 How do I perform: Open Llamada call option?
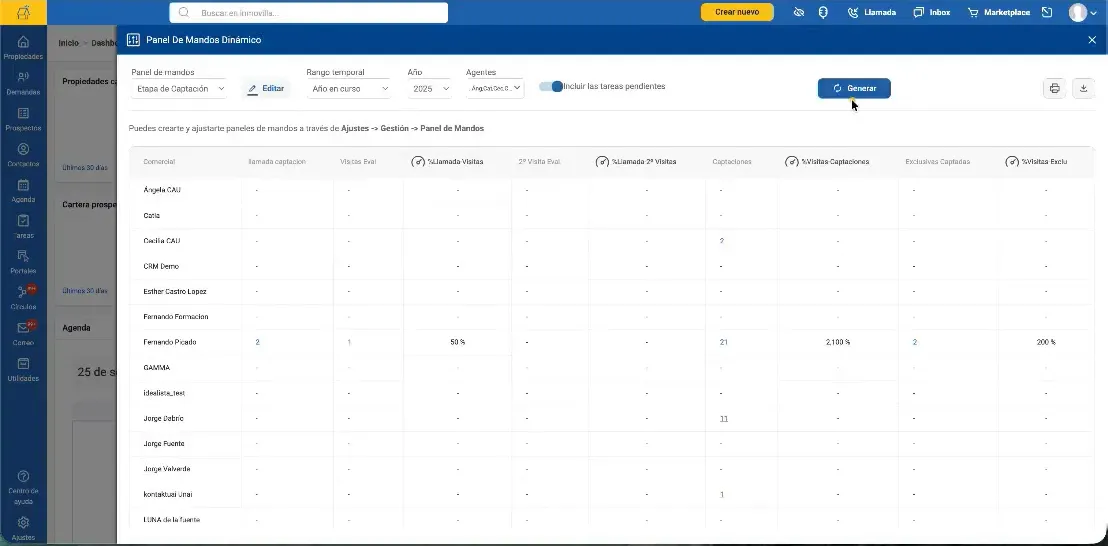point(872,12)
